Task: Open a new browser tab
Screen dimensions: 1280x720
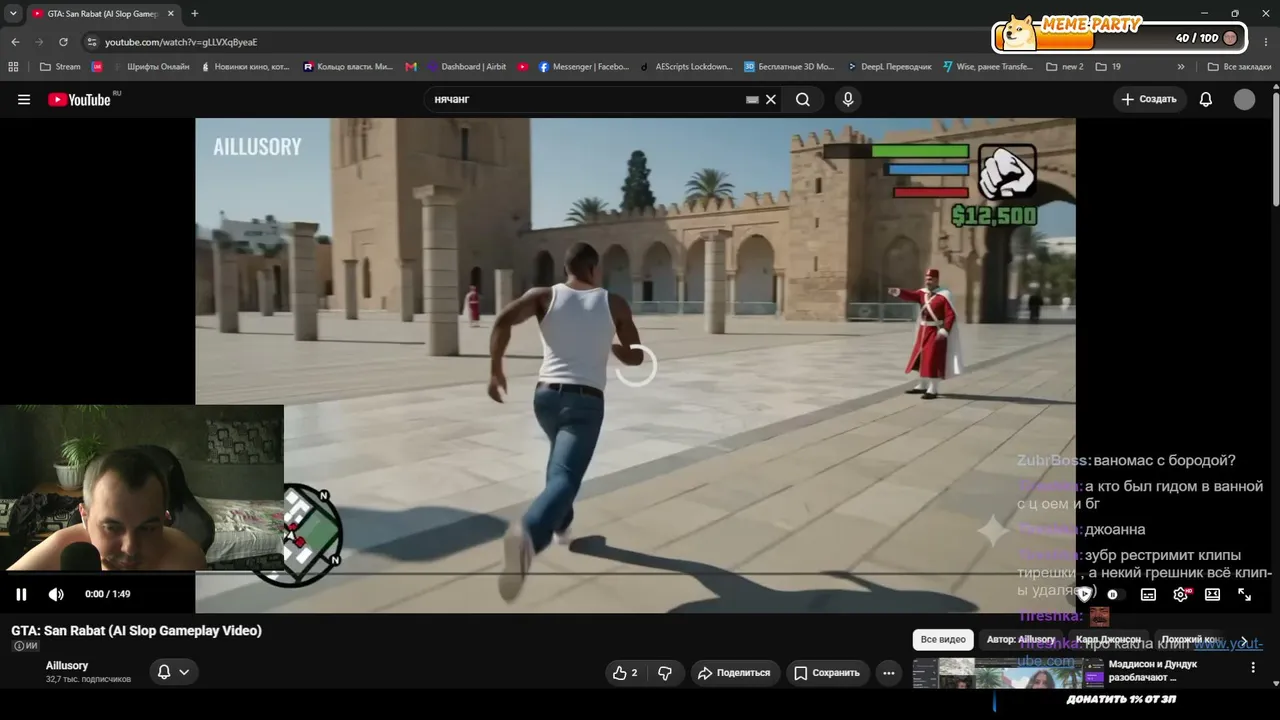Action: (194, 14)
